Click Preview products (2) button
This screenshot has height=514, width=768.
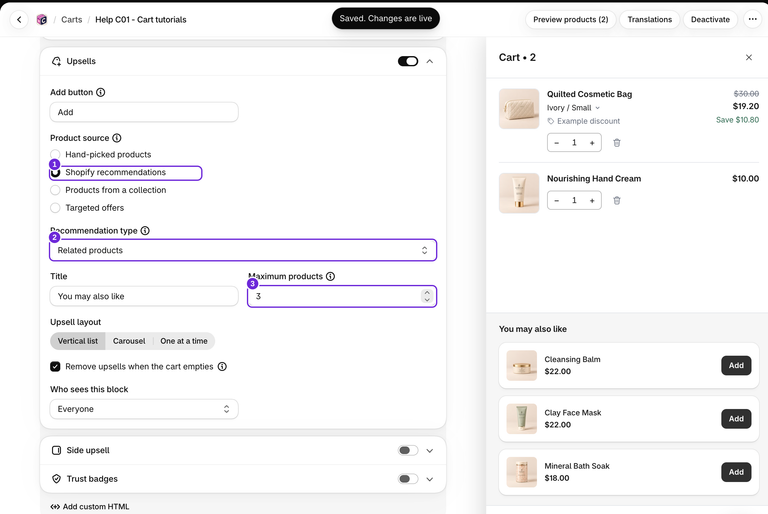pyautogui.click(x=571, y=20)
